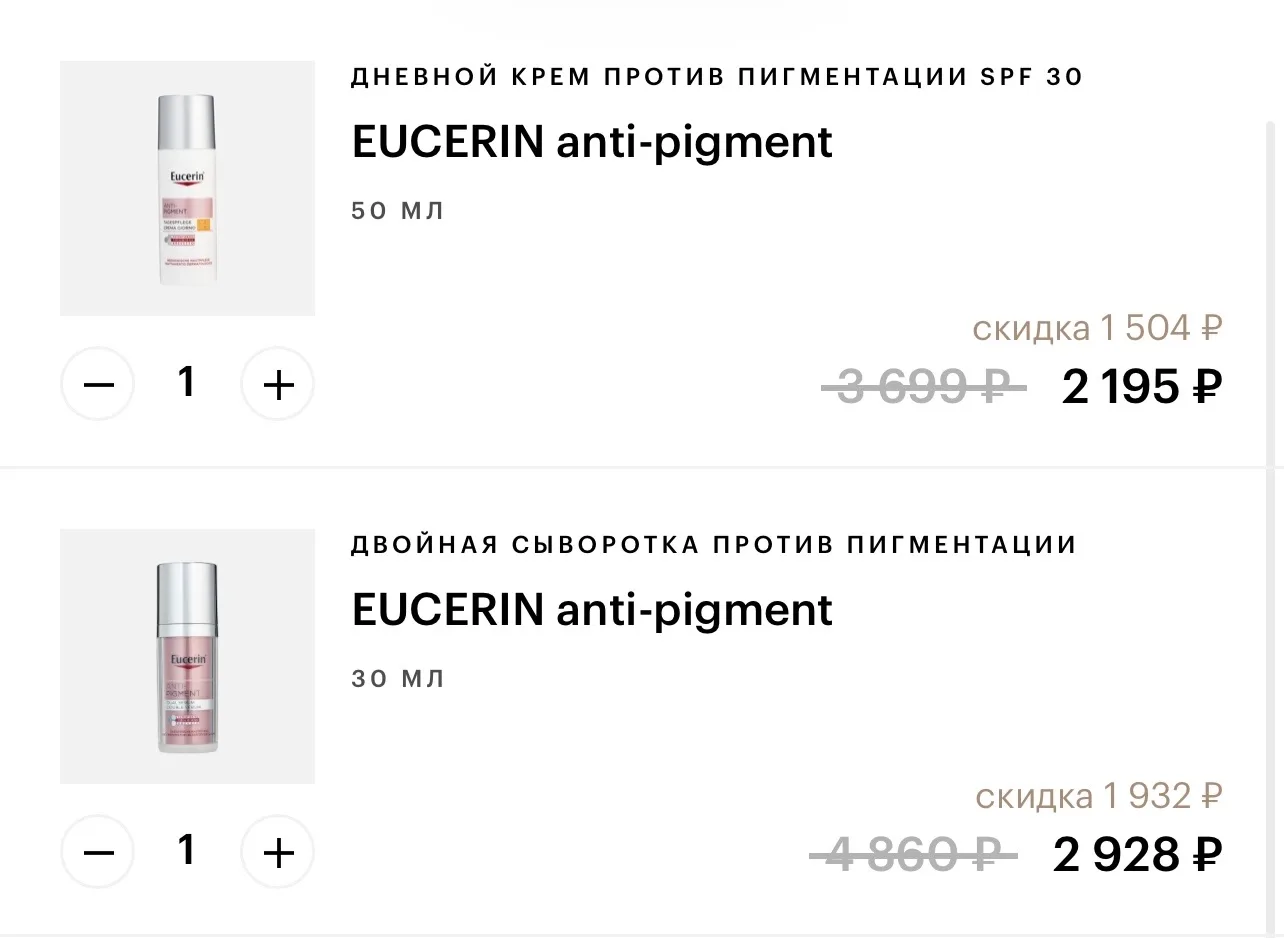Screen dimensions: 1284x938
Task: Click the quantity number of the double serum
Action: [x=187, y=850]
